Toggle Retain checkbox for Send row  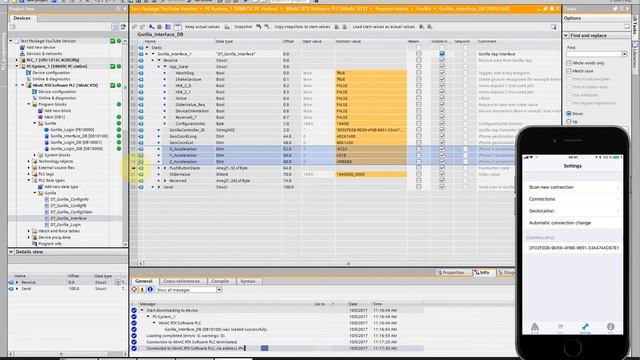click(x=419, y=187)
